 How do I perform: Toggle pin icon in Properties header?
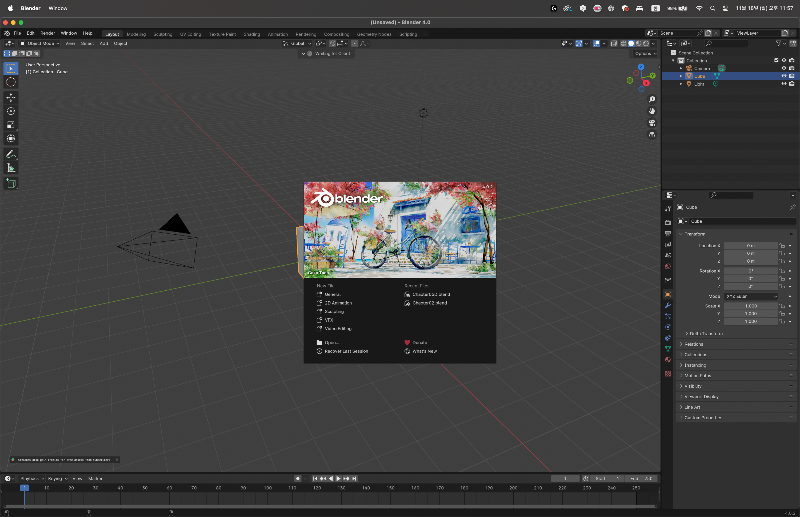[792, 207]
